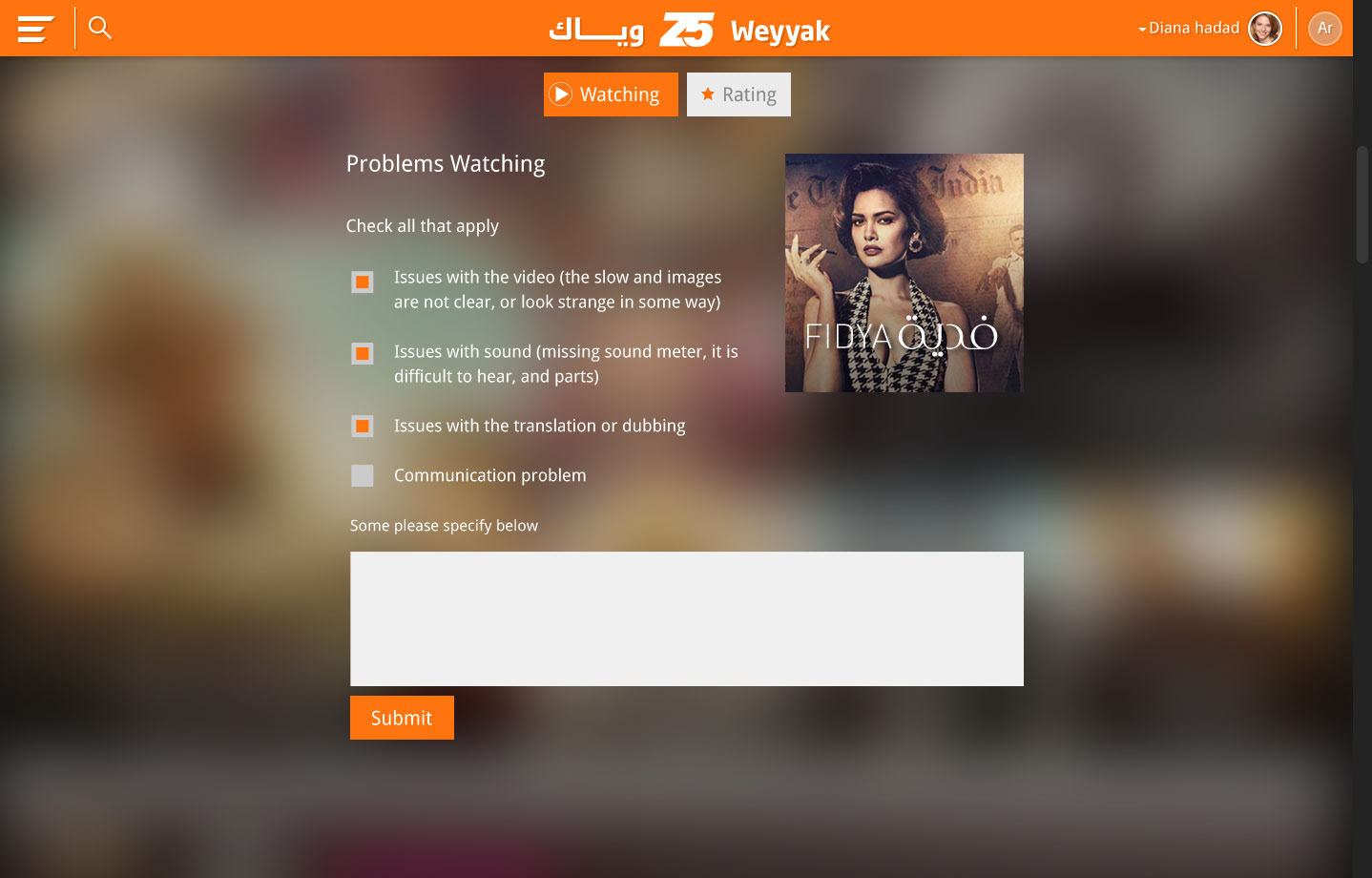Switch language with the Ar icon
The image size is (1372, 878).
[1325, 29]
